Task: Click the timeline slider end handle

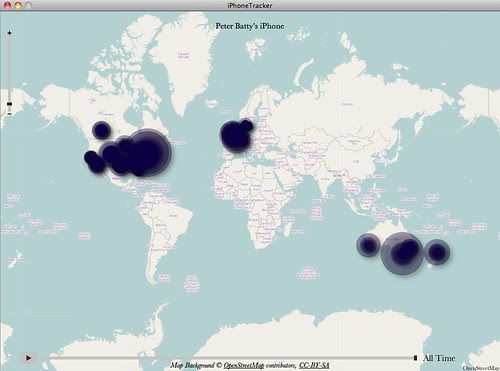Action: pos(415,358)
